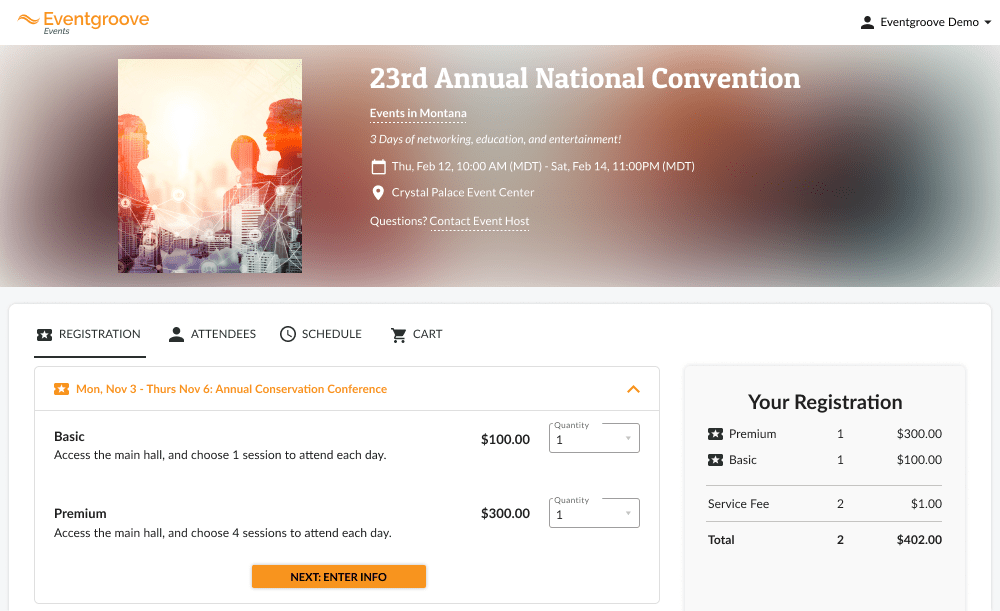Open the Events in Montana link

418,114
